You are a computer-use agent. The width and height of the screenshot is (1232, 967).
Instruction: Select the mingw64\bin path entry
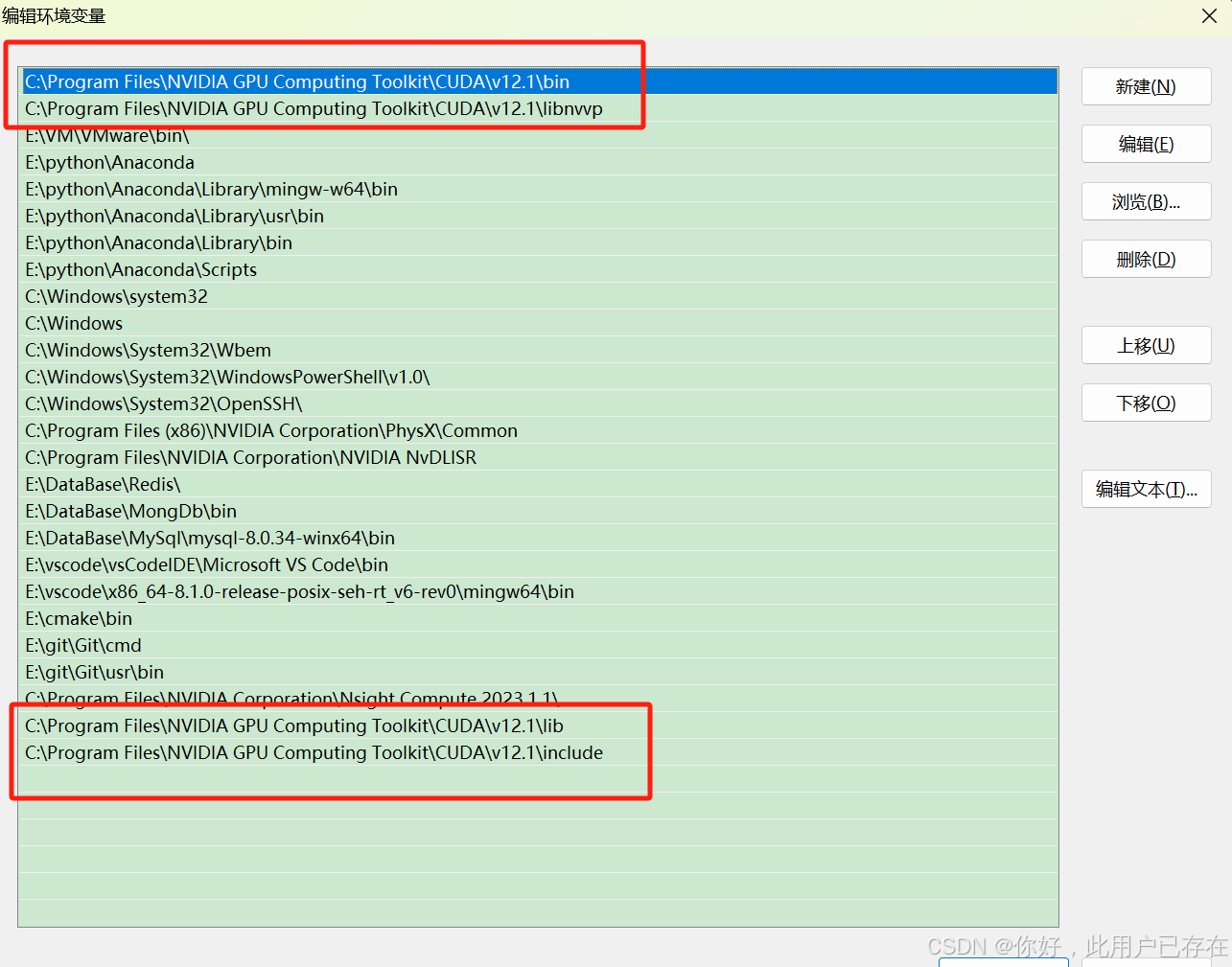coord(538,591)
